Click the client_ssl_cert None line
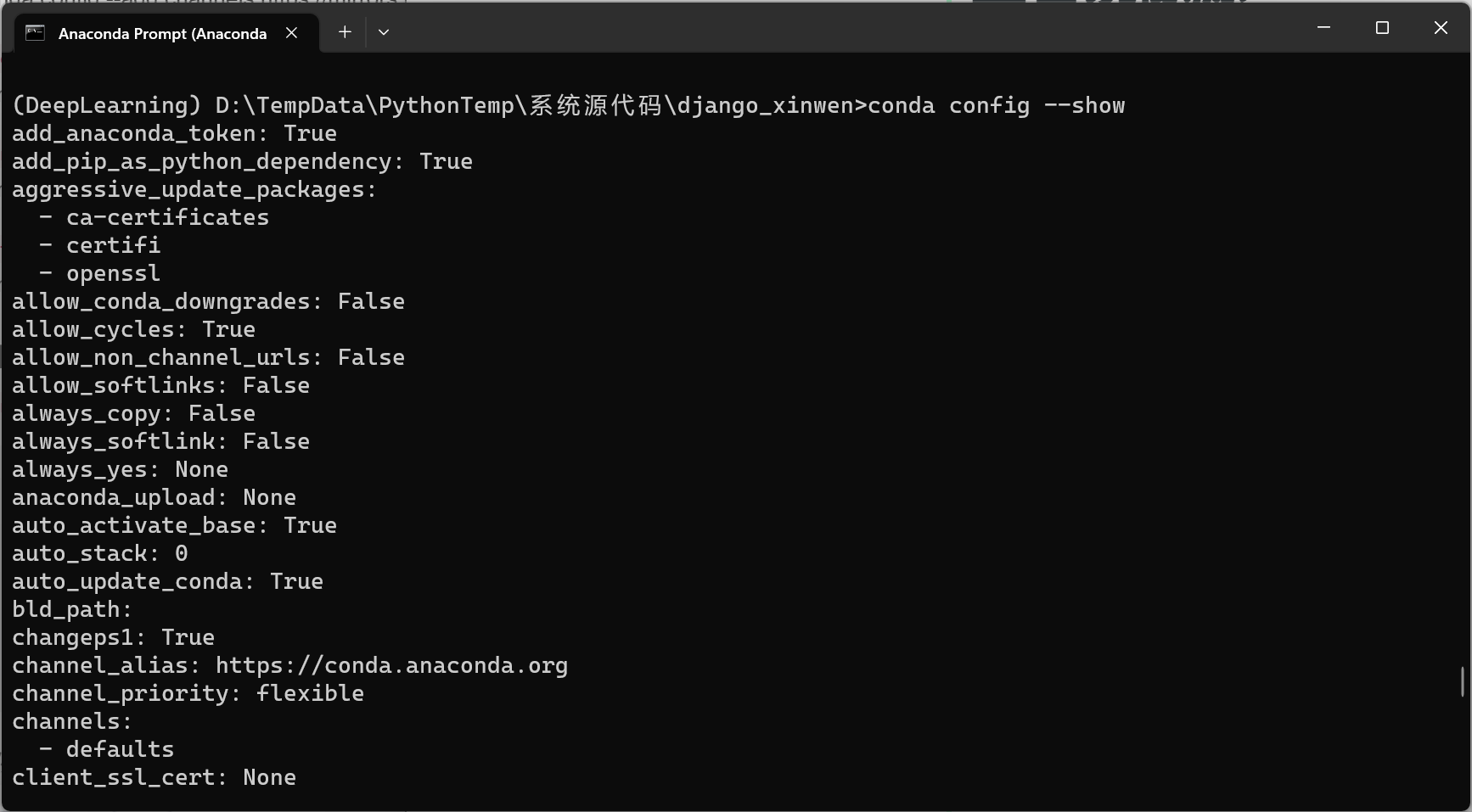The image size is (1472, 812). tap(154, 777)
